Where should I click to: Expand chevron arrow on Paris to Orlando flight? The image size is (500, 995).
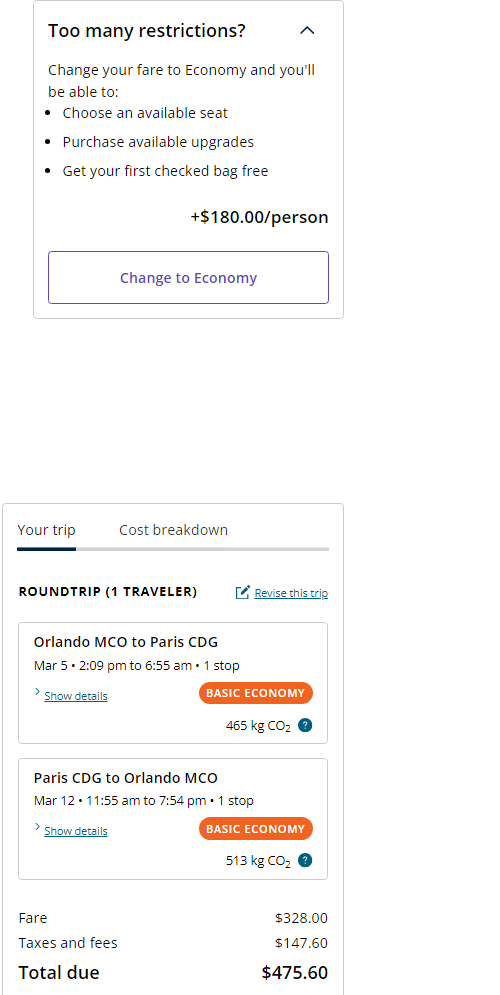tap(37, 827)
